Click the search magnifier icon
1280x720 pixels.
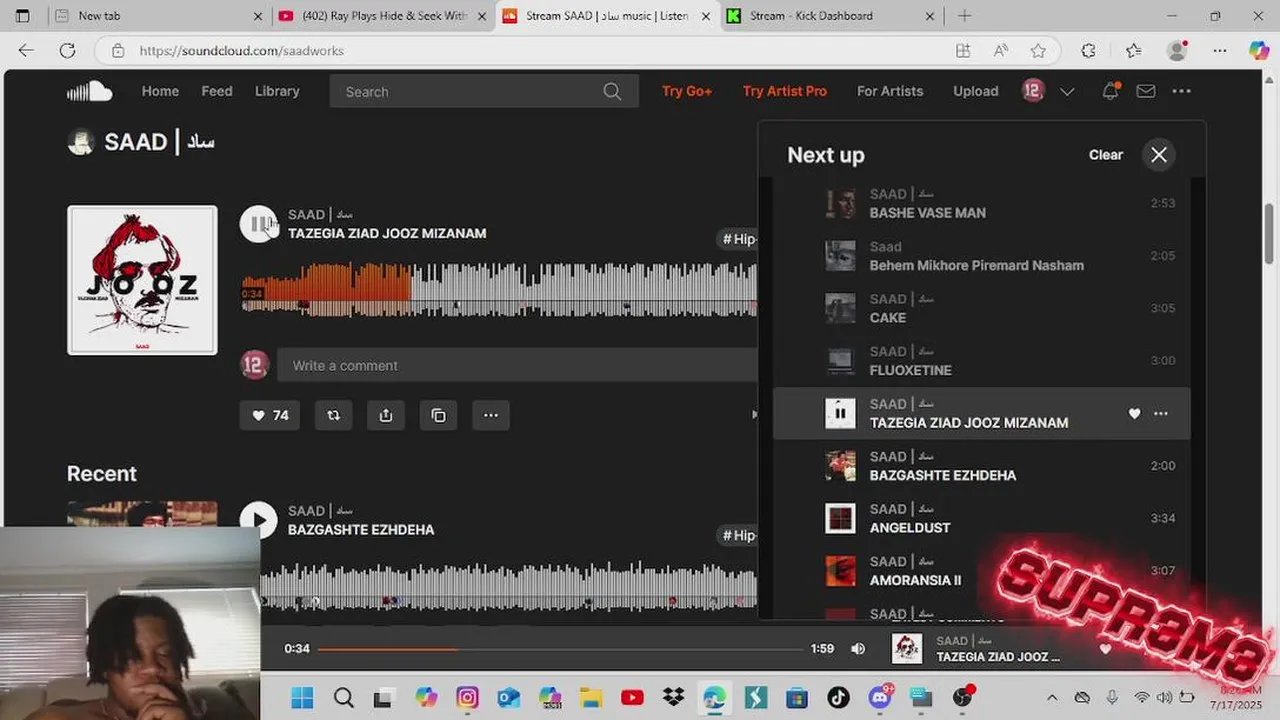click(x=612, y=91)
